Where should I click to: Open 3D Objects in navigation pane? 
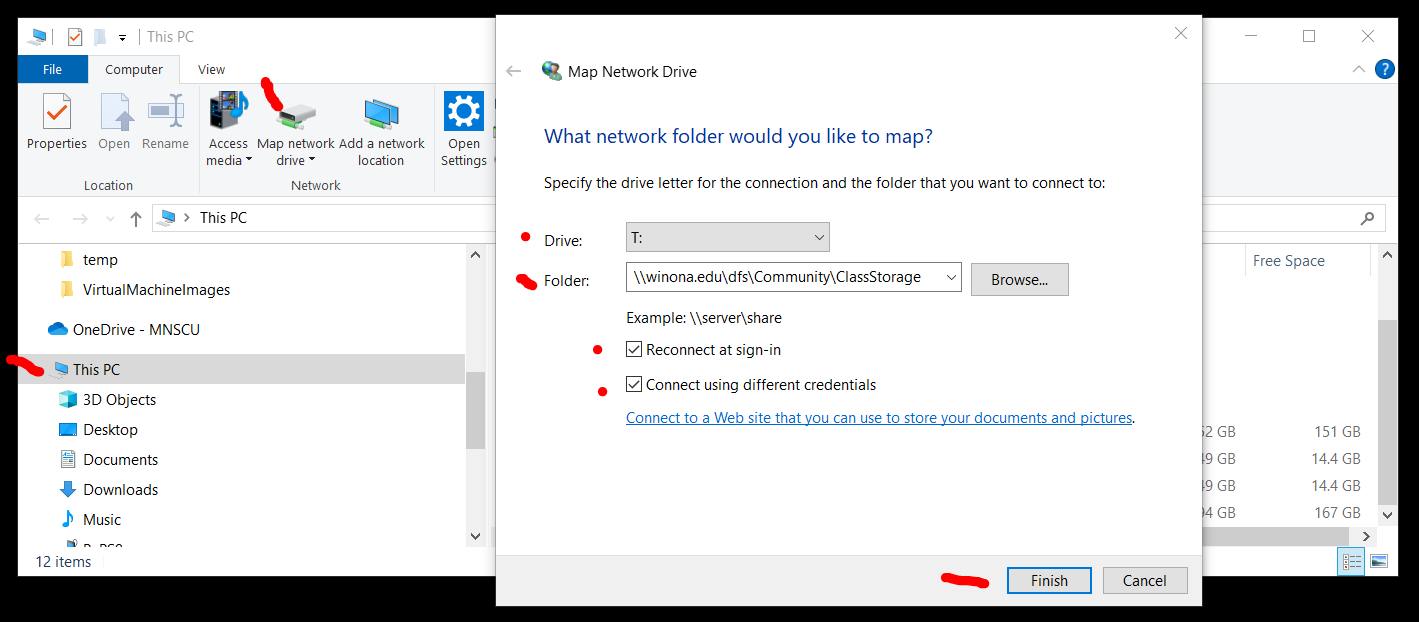click(x=119, y=400)
